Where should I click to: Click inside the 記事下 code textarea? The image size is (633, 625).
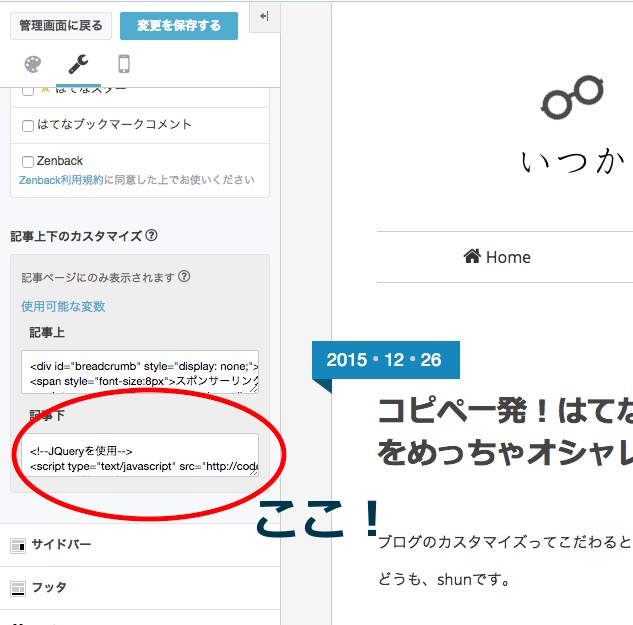point(140,455)
